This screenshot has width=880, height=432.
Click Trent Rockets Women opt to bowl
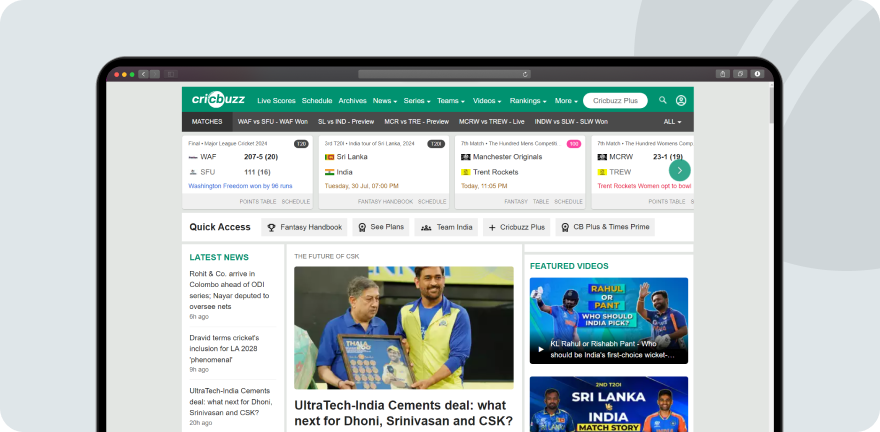pyautogui.click(x=644, y=186)
